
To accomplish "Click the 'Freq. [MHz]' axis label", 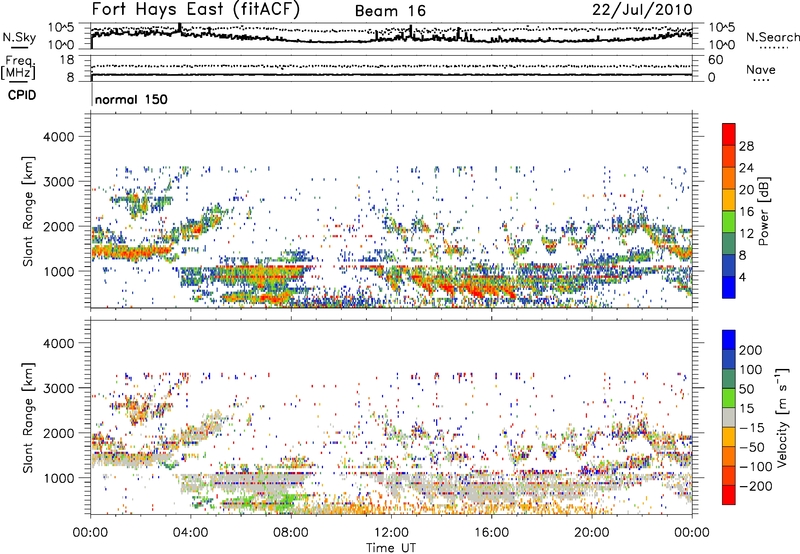I will [18, 67].
